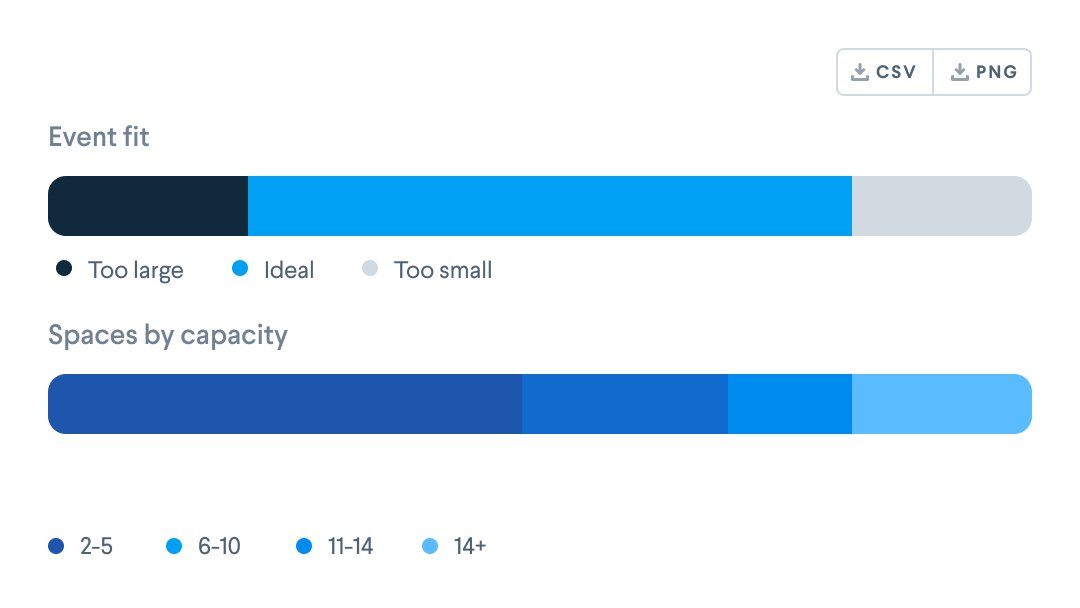Select the Ideal segment in Event fit bar
This screenshot has width=1080, height=608.
point(550,206)
